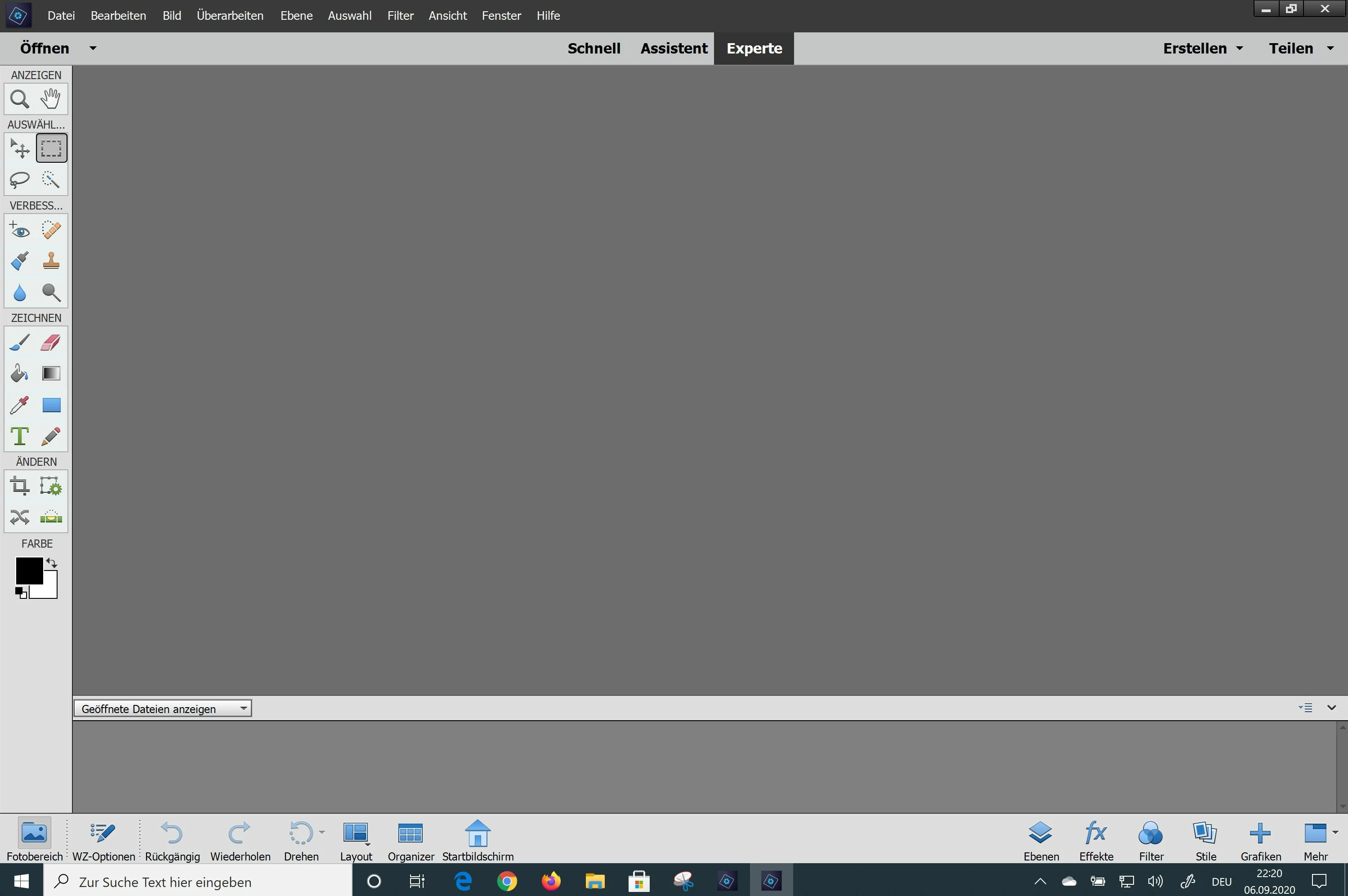This screenshot has width=1348, height=896.
Task: Select the Eraser tool
Action: (51, 342)
